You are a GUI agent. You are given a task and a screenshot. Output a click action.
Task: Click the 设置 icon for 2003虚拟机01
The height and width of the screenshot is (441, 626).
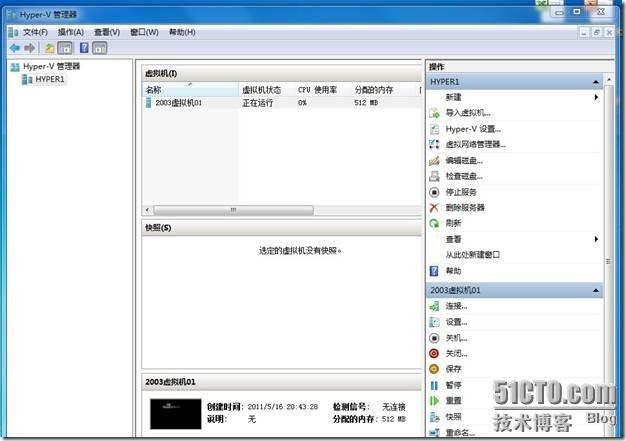(434, 322)
